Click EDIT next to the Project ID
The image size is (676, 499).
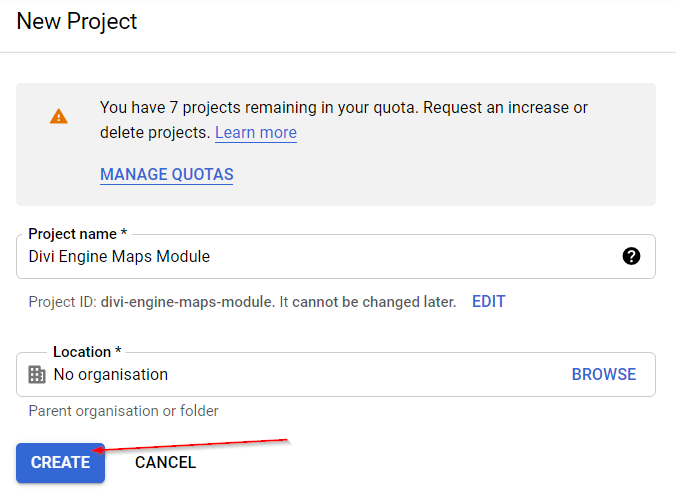[x=488, y=301]
